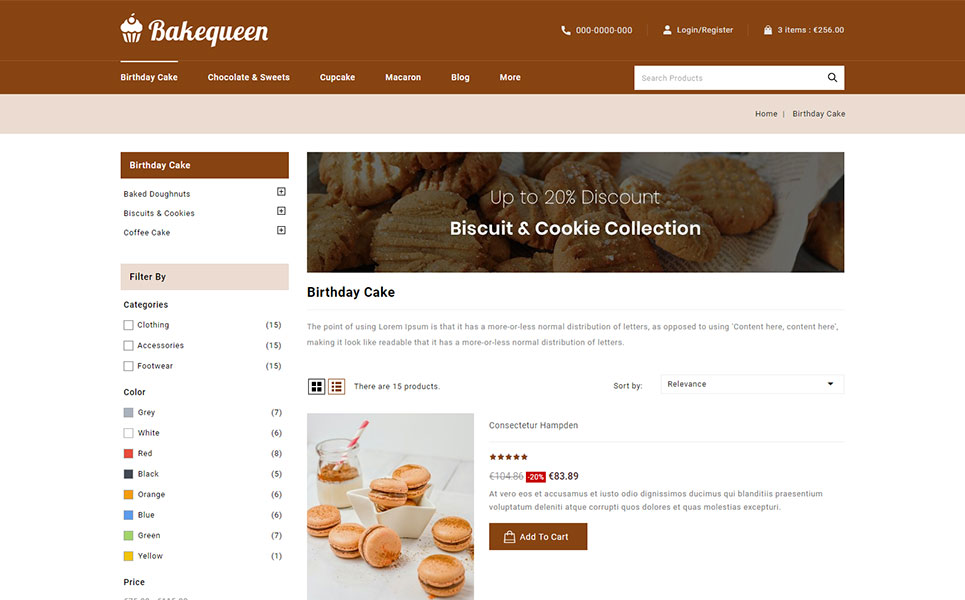The width and height of the screenshot is (965, 600).
Task: Go to Home breadcrumb link
Action: pos(766,114)
